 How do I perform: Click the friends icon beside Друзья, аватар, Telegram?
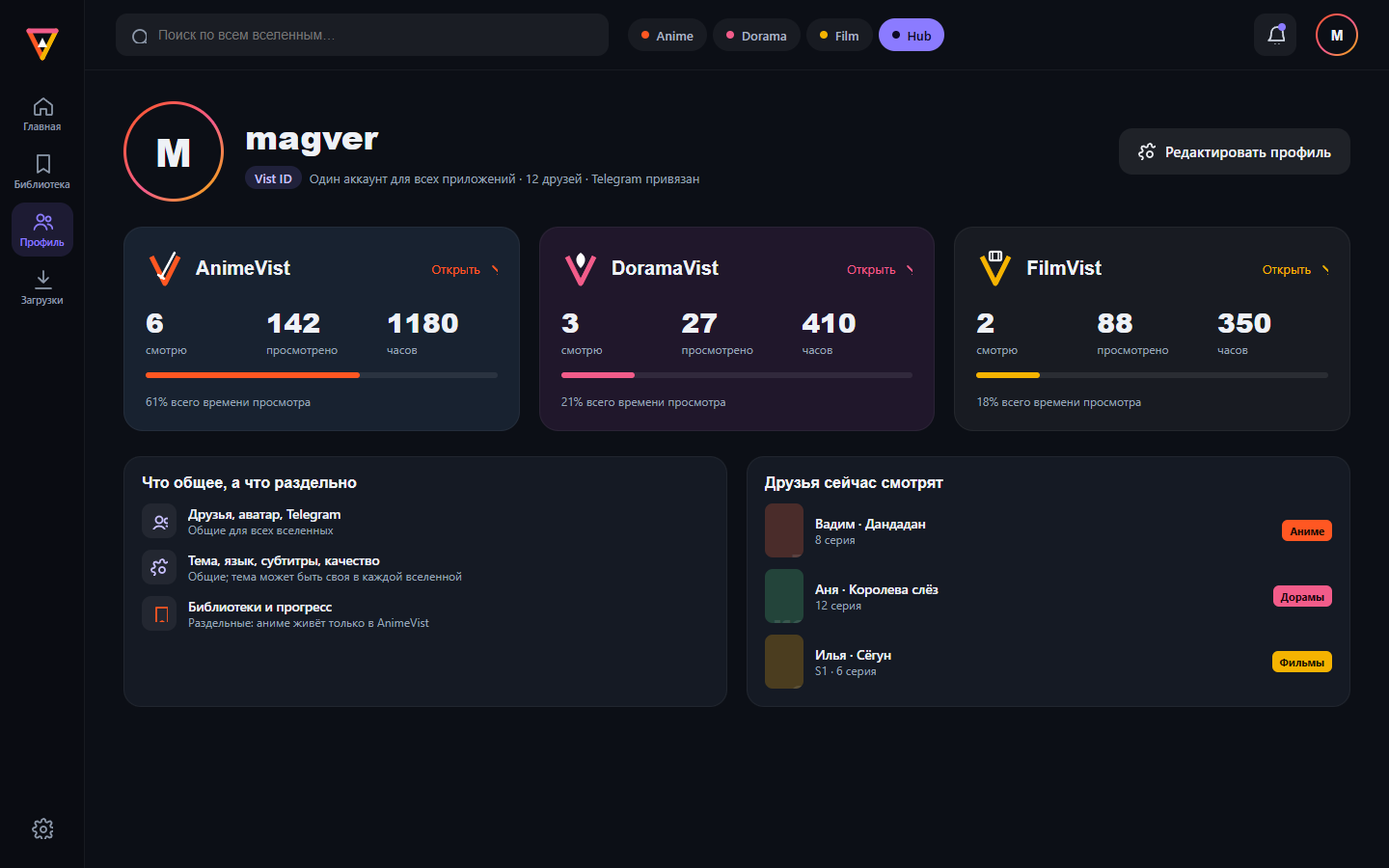(x=159, y=522)
